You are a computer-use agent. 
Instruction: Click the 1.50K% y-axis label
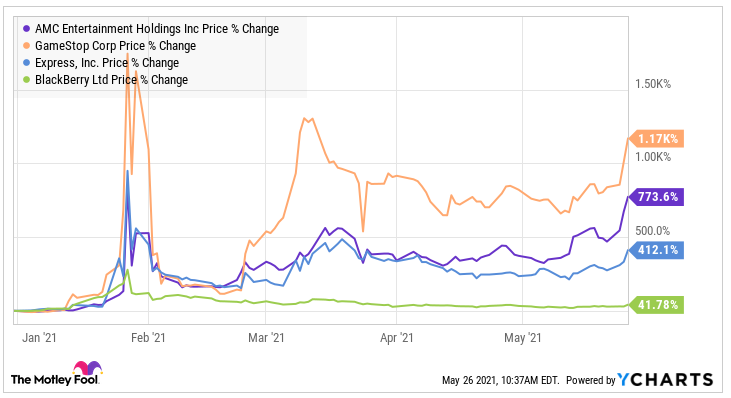click(653, 84)
